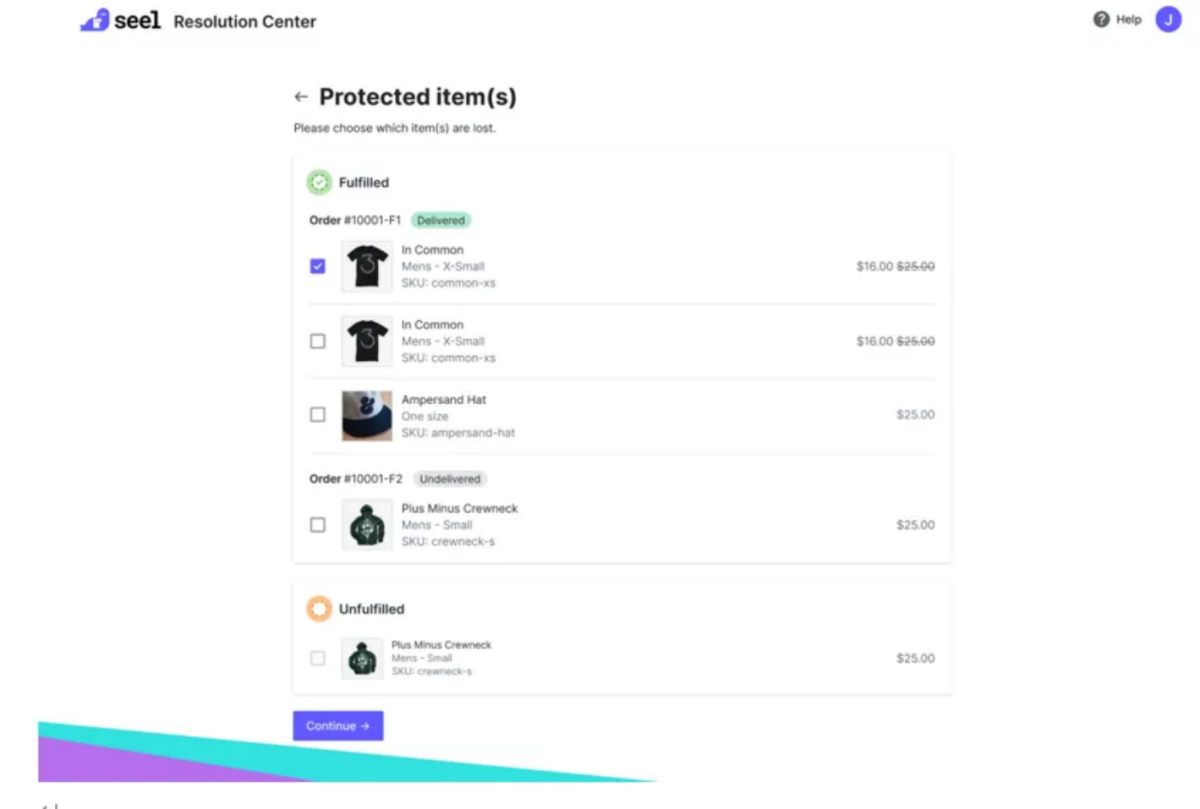Click the Delivered status badge
Viewport: 1200px width, 809px height.
coord(440,220)
